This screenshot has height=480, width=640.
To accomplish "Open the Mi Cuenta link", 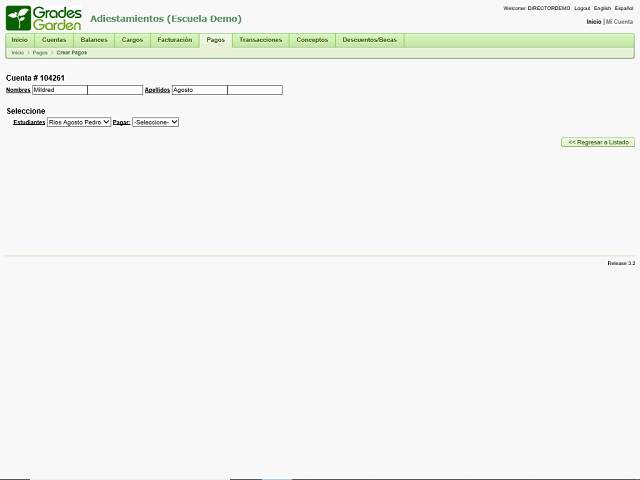I will click(x=619, y=22).
